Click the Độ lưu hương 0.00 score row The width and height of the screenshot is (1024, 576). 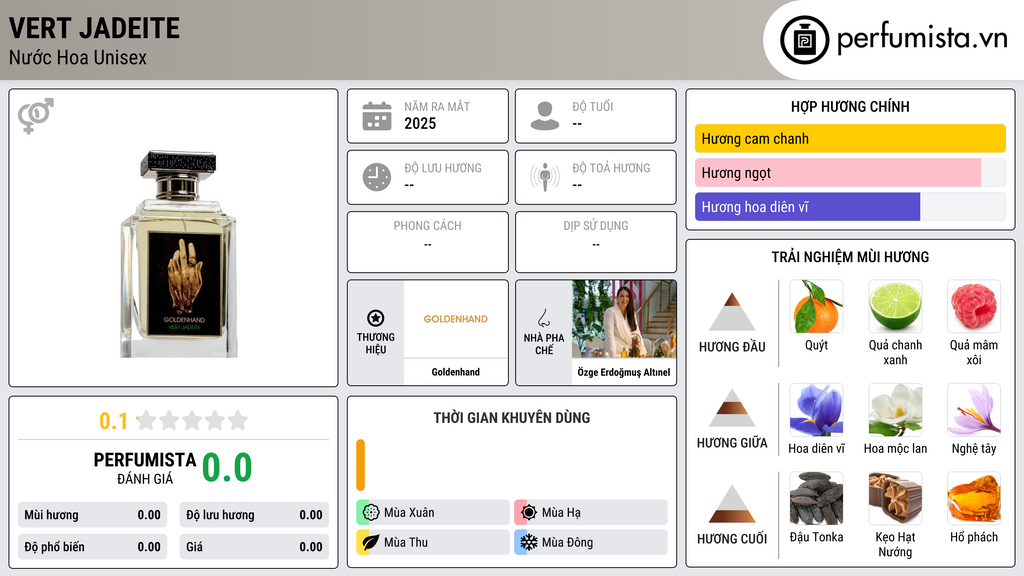point(254,515)
